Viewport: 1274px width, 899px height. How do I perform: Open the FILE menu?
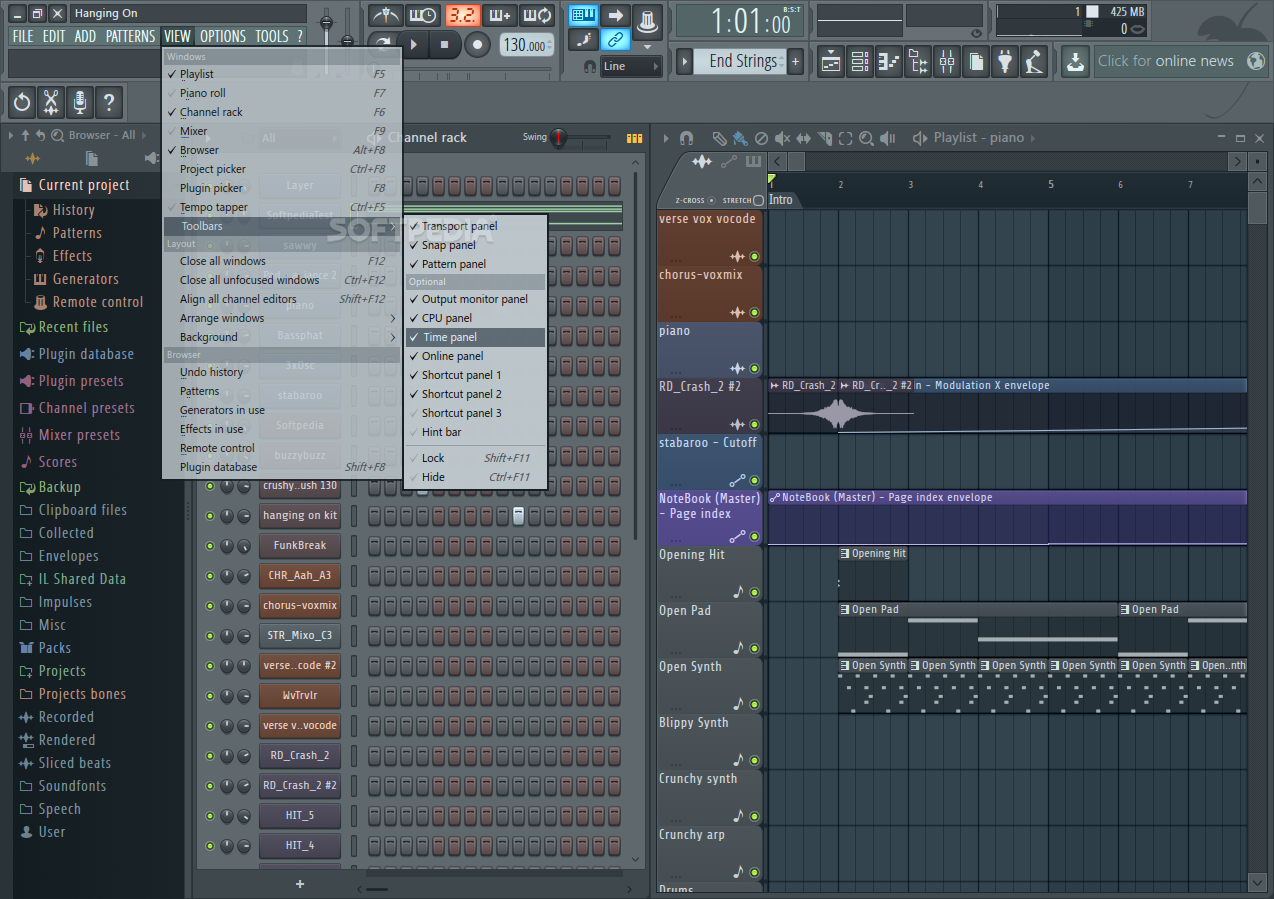[23, 36]
